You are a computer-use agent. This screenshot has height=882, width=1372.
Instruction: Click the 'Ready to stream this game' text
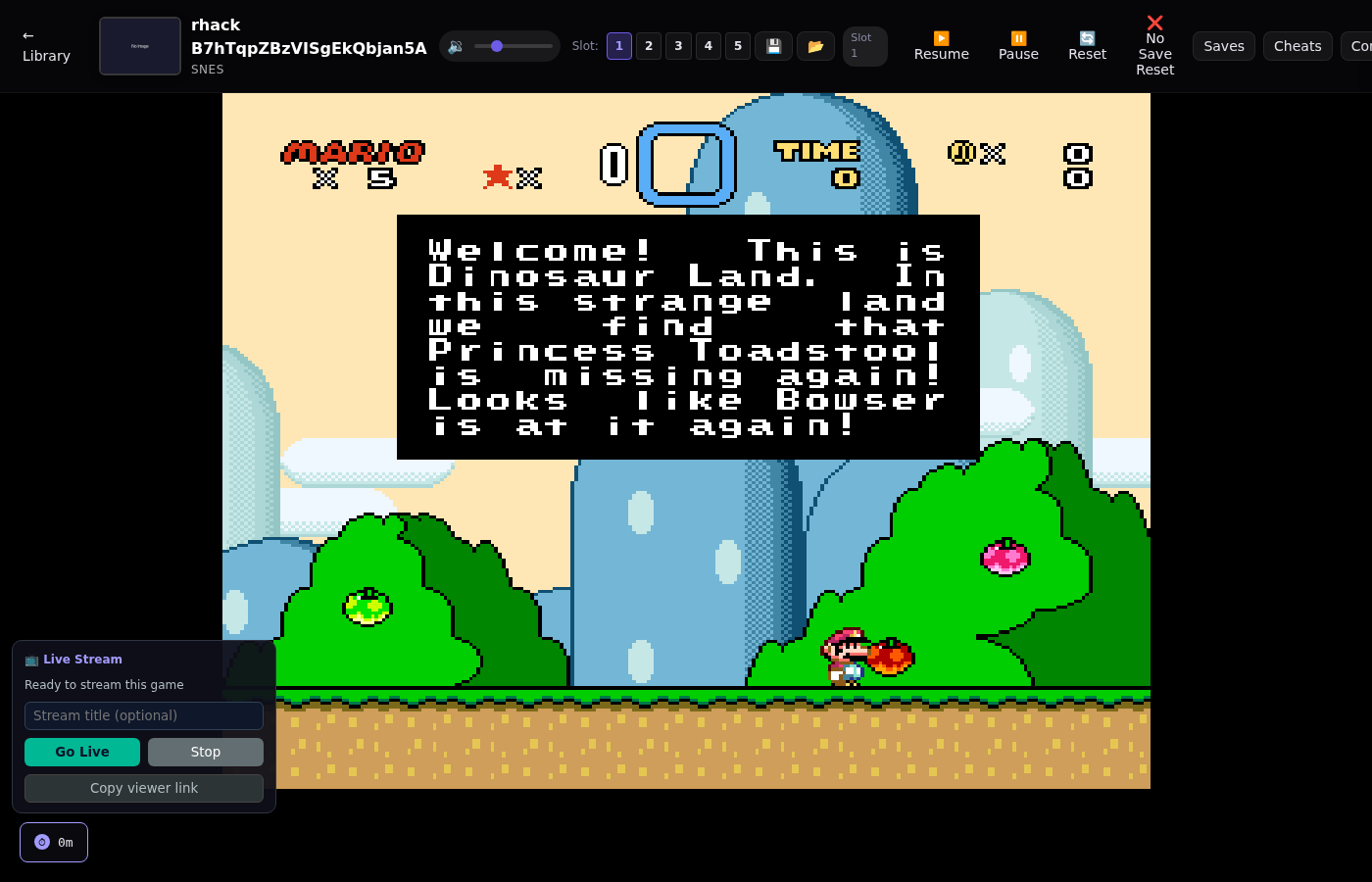coord(104,685)
